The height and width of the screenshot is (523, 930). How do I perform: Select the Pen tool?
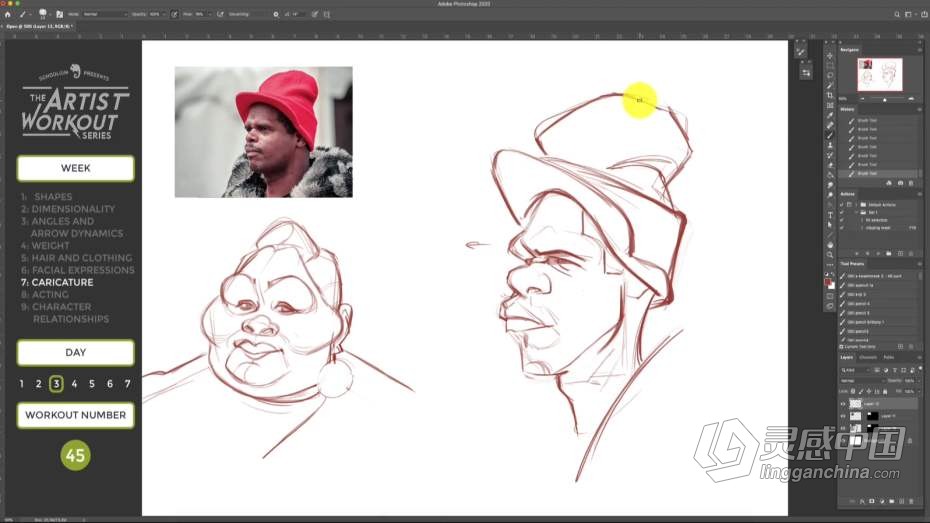coord(830,205)
